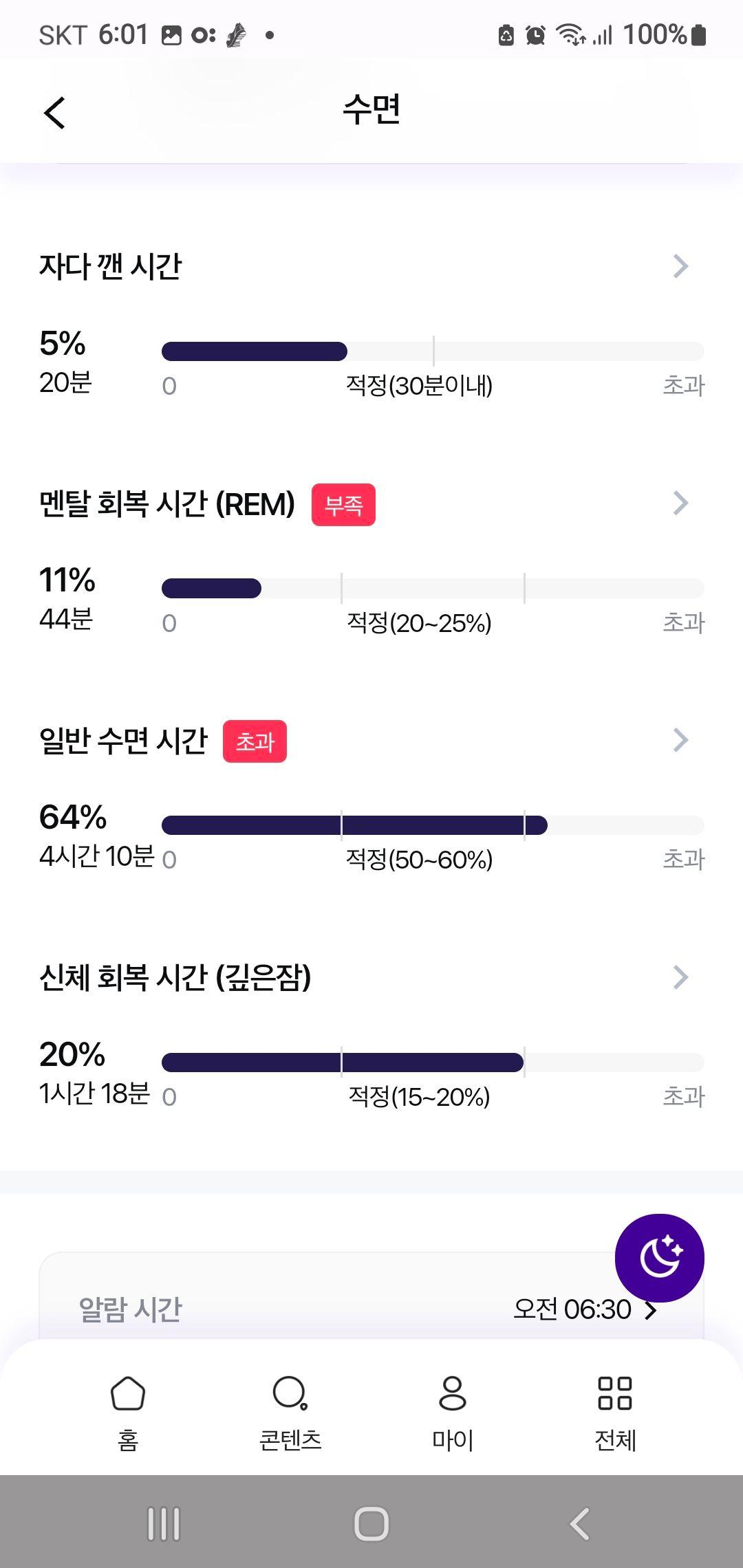Tap the purple moon sleep button
This screenshot has height=1568, width=743.
[x=659, y=1257]
